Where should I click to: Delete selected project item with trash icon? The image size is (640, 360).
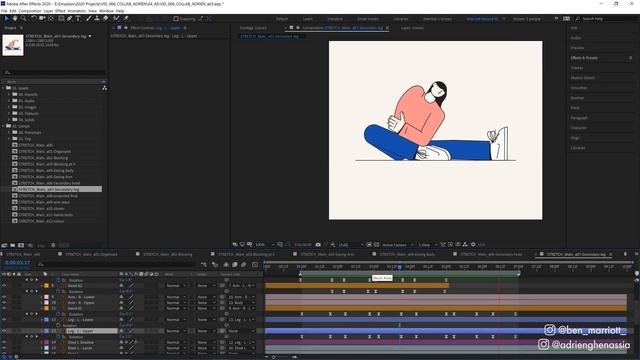pyautogui.click(x=53, y=245)
